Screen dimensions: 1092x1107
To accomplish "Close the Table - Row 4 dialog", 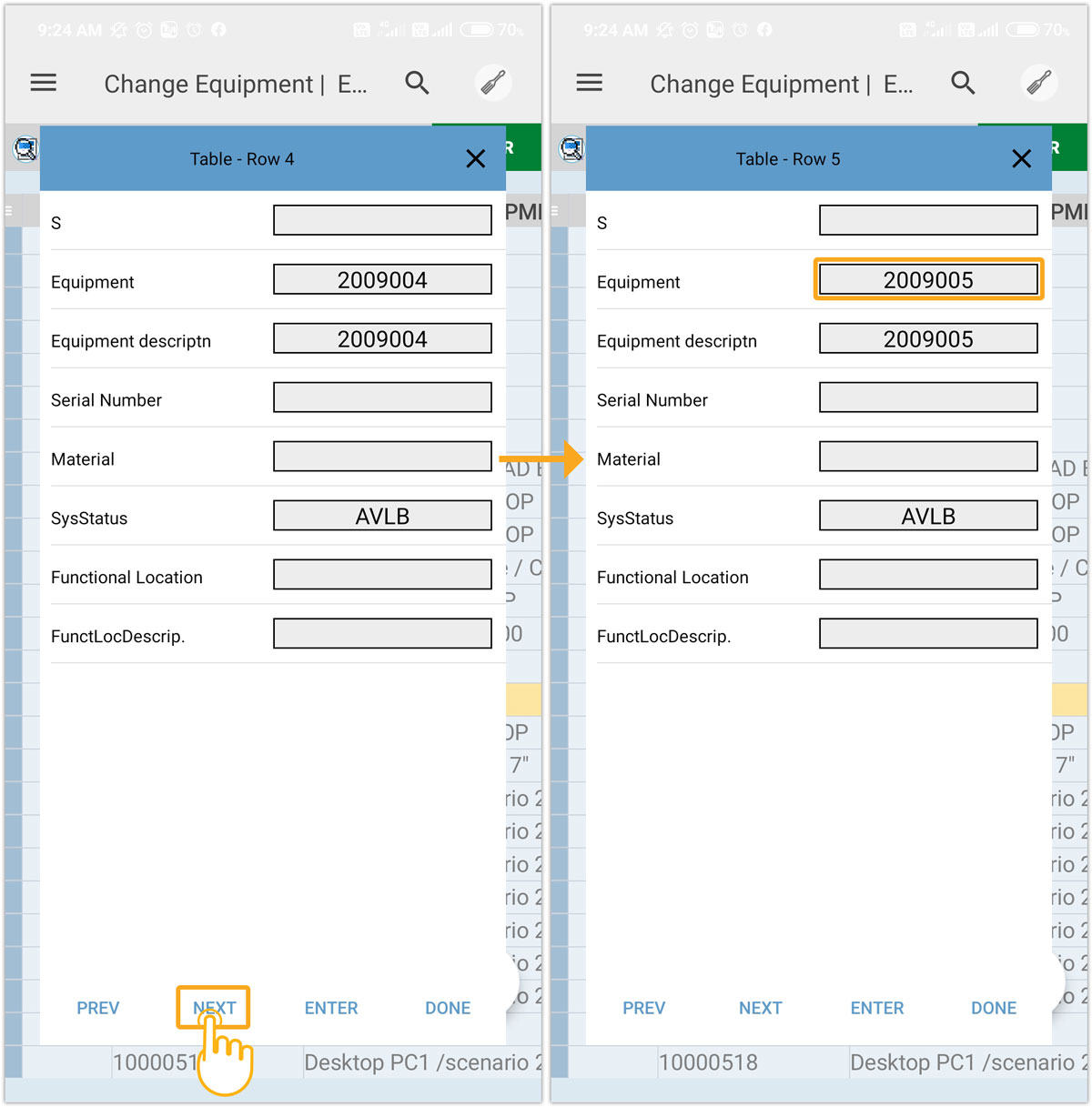I will tap(475, 159).
